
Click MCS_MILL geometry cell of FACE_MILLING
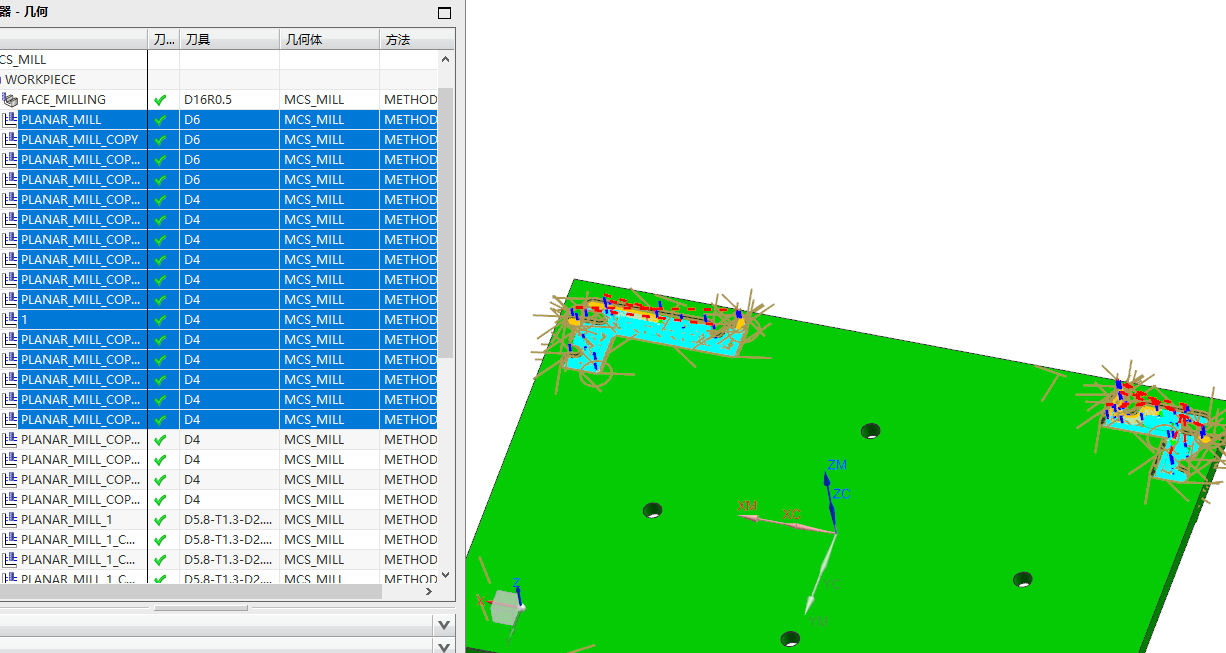coord(329,100)
